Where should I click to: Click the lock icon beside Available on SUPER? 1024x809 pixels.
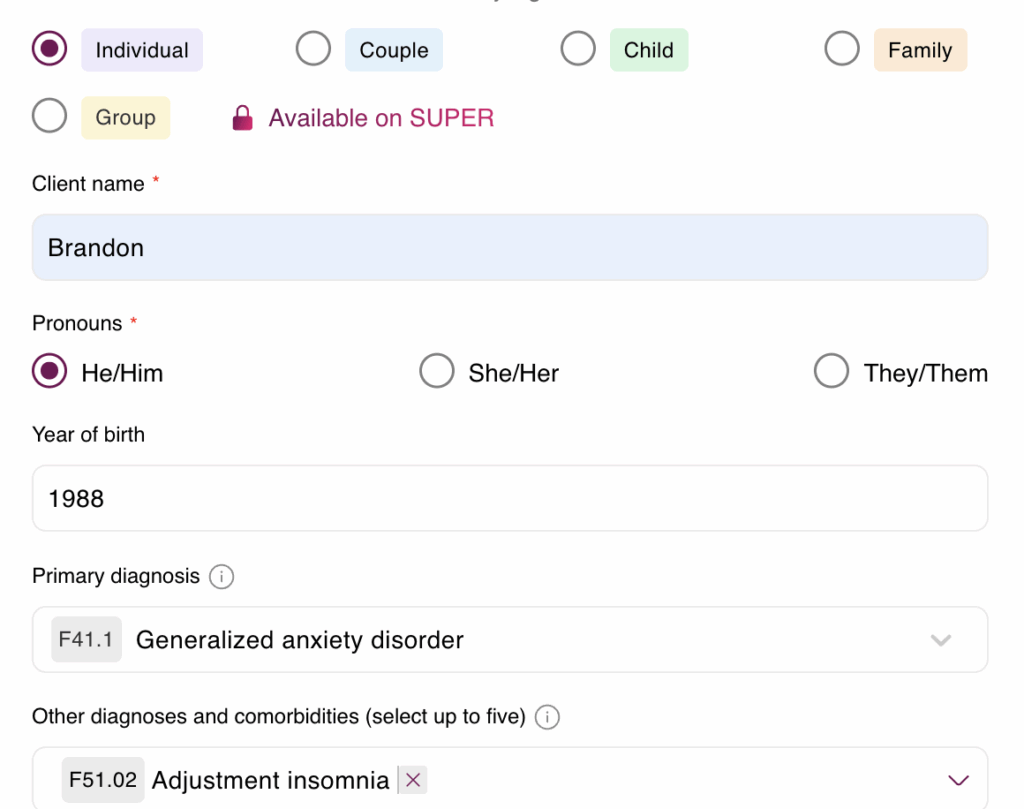[242, 118]
